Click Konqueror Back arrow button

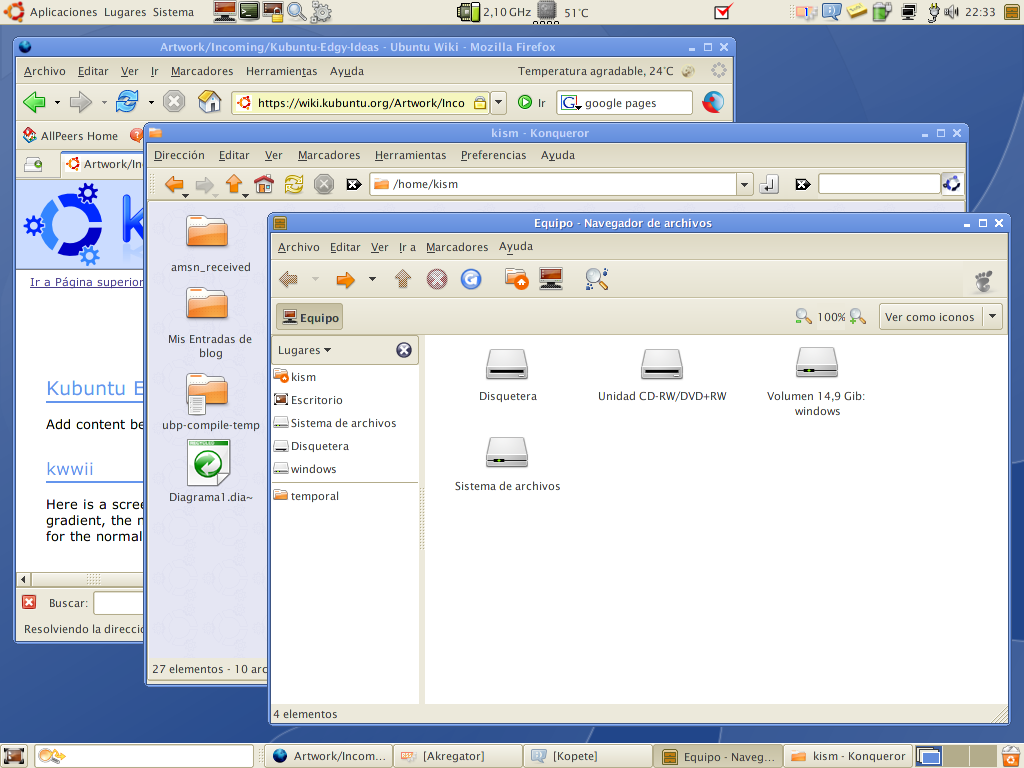click(174, 184)
